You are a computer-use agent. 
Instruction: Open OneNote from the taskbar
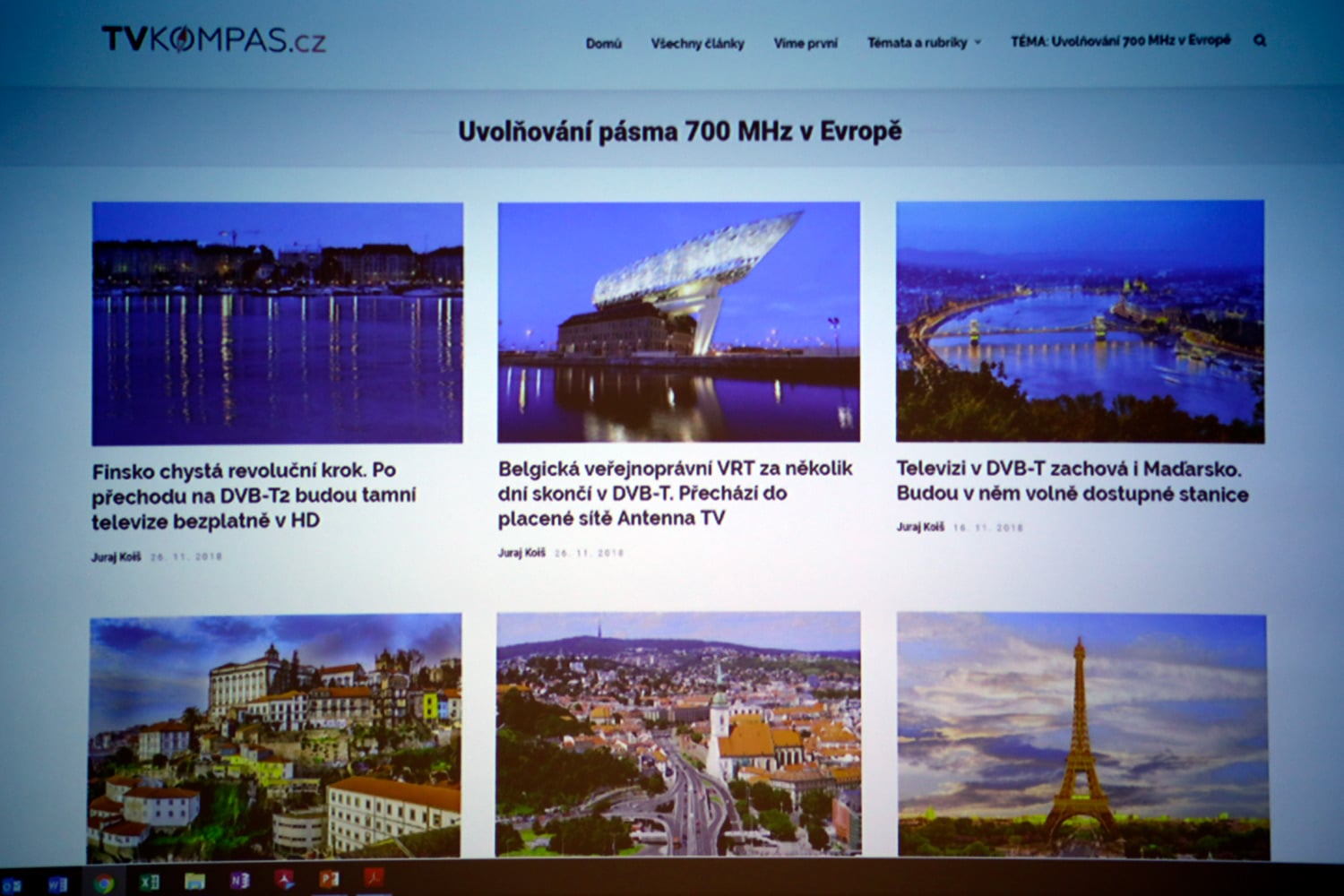(240, 881)
